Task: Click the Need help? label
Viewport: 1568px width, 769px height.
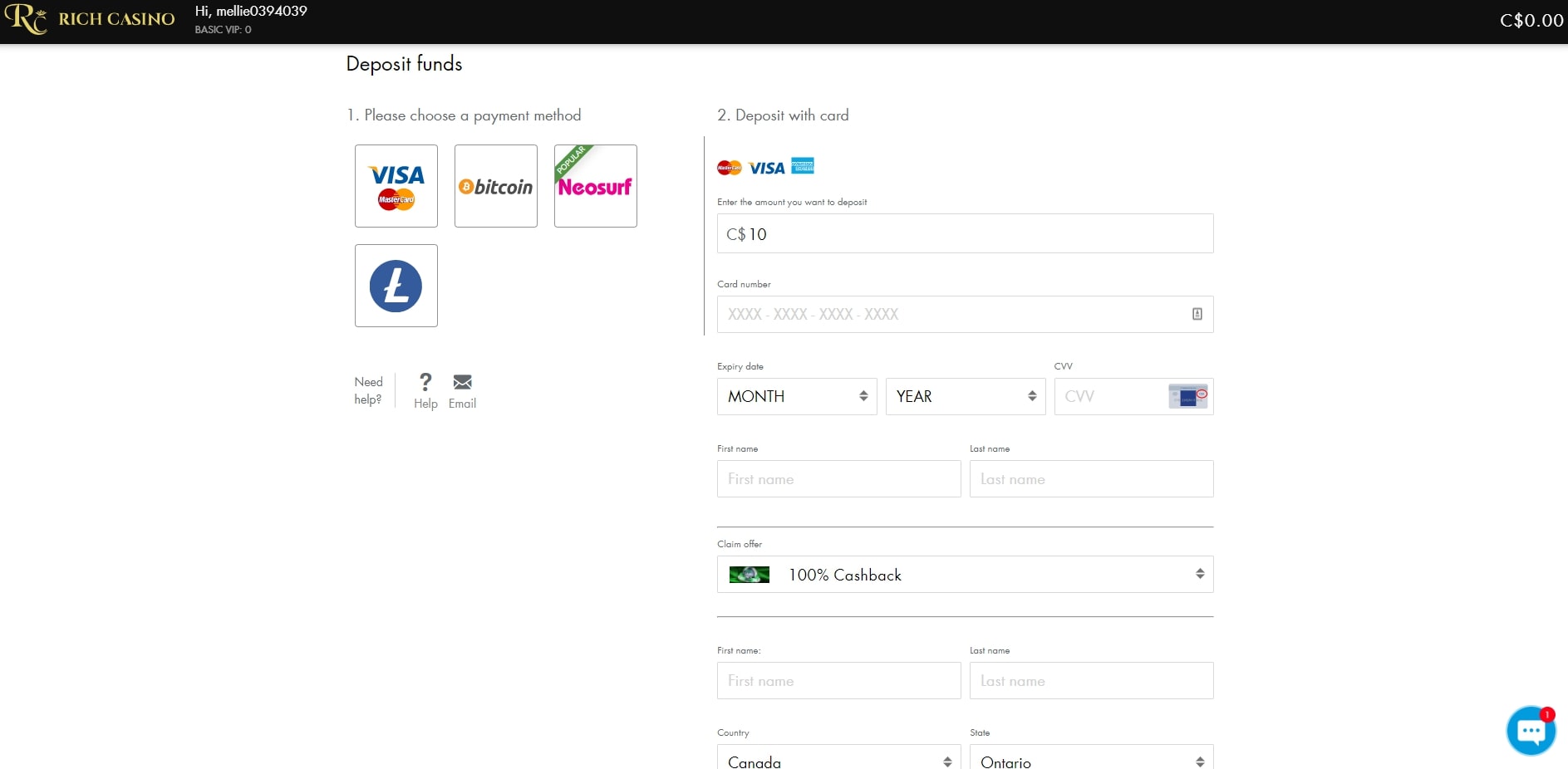Action: 368,390
